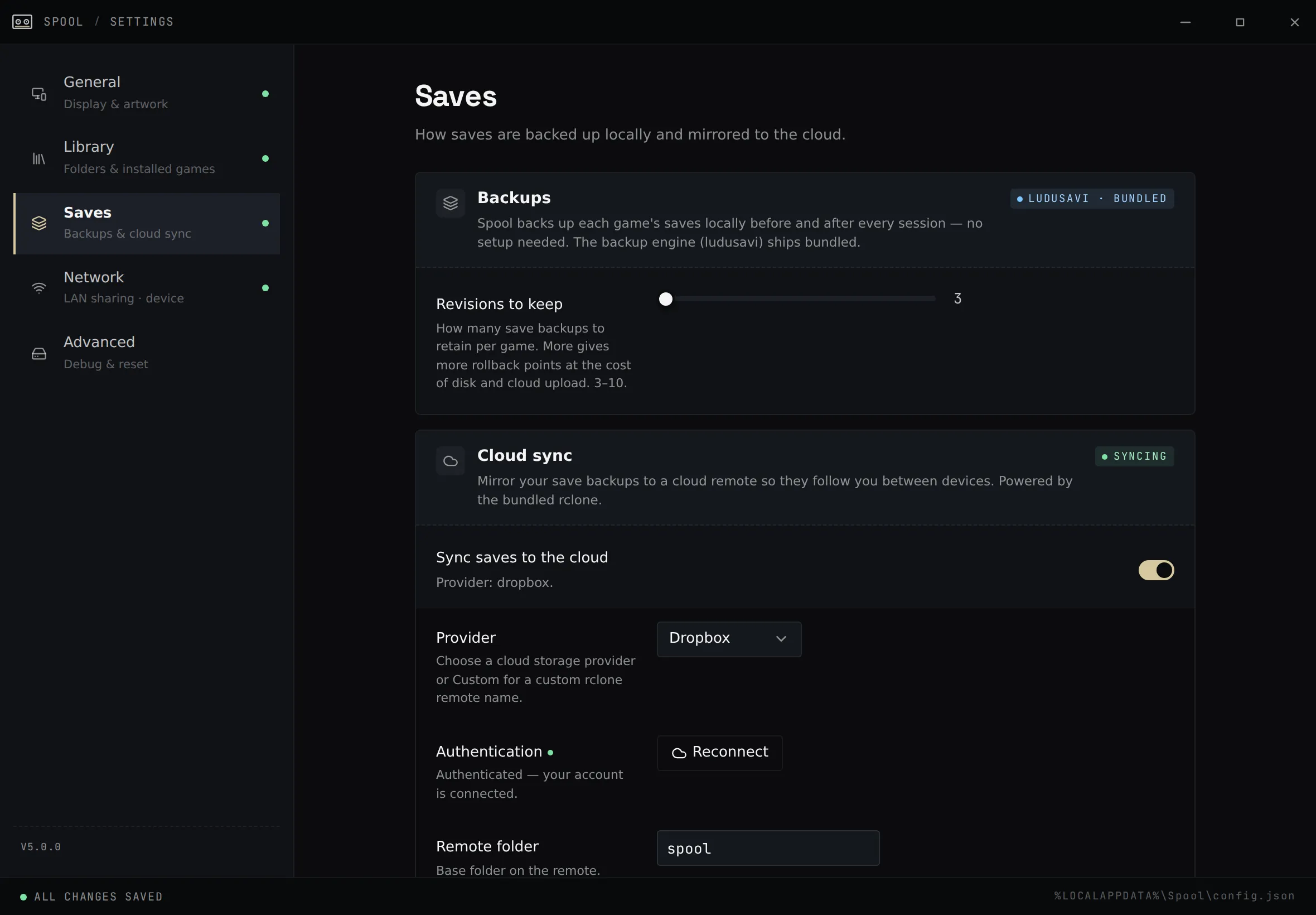This screenshot has width=1316, height=915.
Task: Click the Base folder on the remote caption
Action: pyautogui.click(x=518, y=871)
